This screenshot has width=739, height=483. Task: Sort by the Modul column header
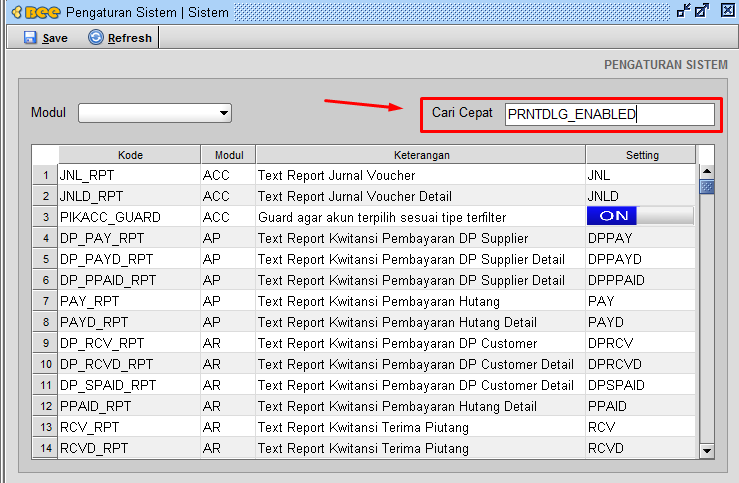coord(229,155)
